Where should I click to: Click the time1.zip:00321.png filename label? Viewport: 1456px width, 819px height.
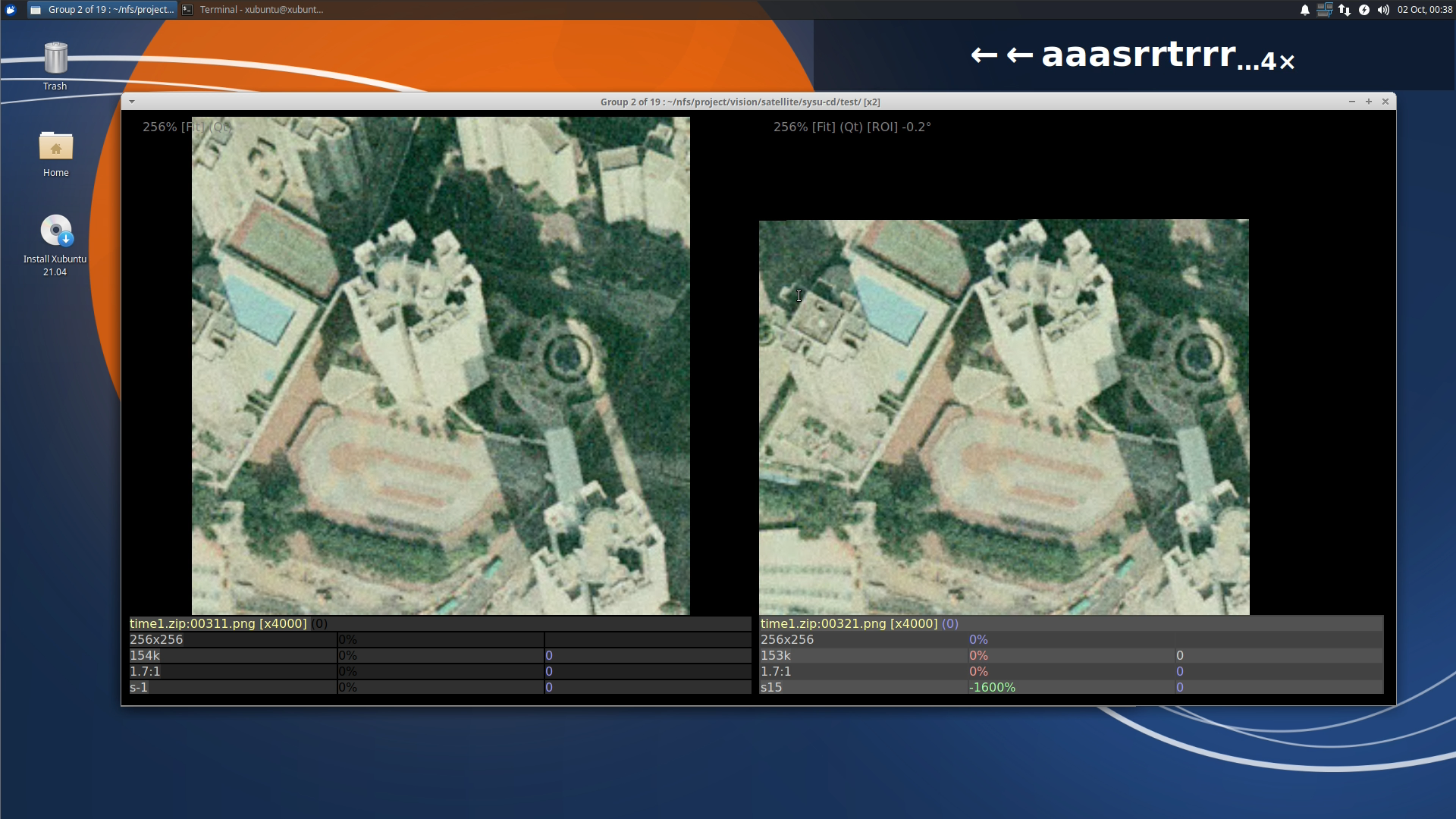pos(849,623)
